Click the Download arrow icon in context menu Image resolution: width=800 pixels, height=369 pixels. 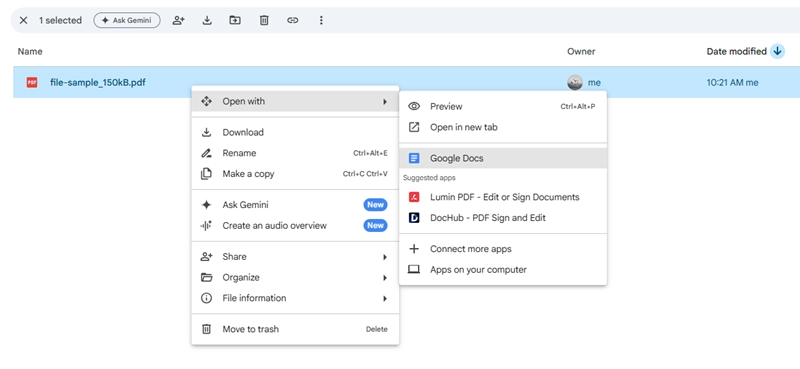point(206,133)
